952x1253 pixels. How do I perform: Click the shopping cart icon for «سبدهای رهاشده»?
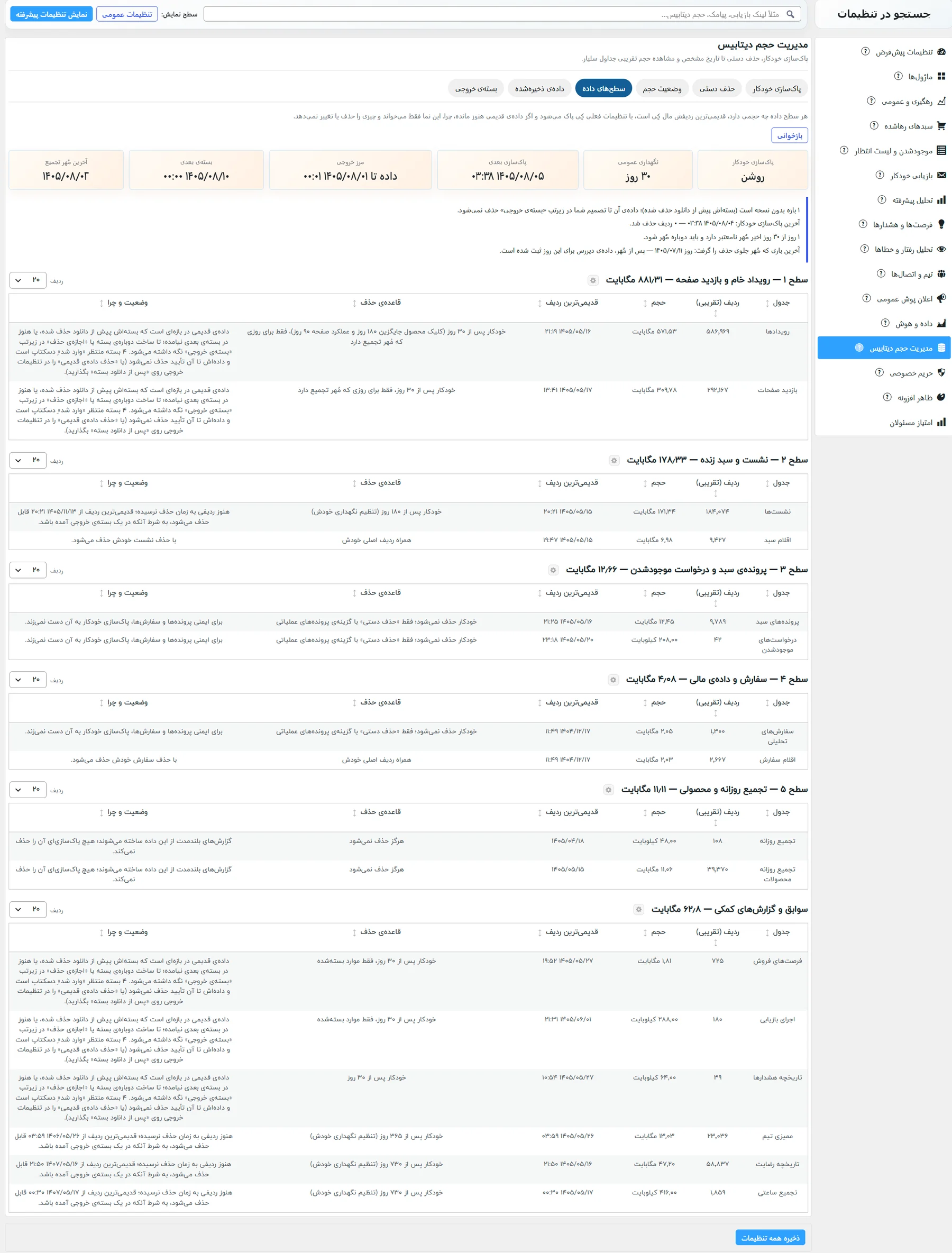(941, 126)
